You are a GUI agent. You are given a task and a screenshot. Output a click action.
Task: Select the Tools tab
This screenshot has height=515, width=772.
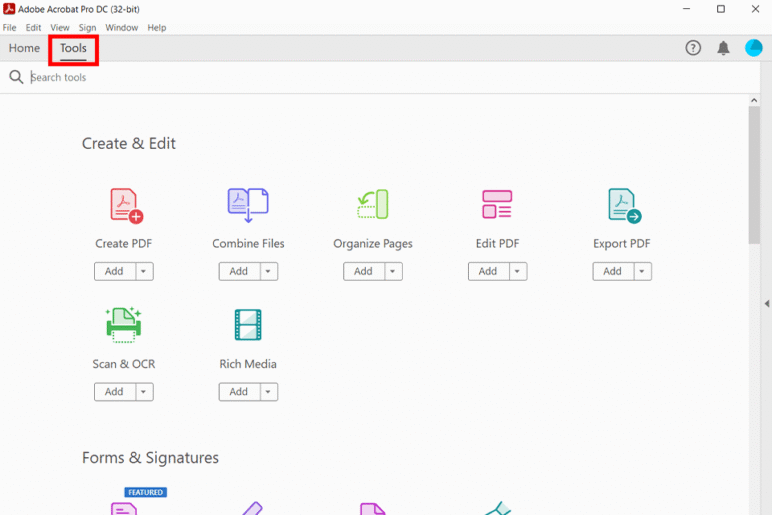(x=73, y=49)
